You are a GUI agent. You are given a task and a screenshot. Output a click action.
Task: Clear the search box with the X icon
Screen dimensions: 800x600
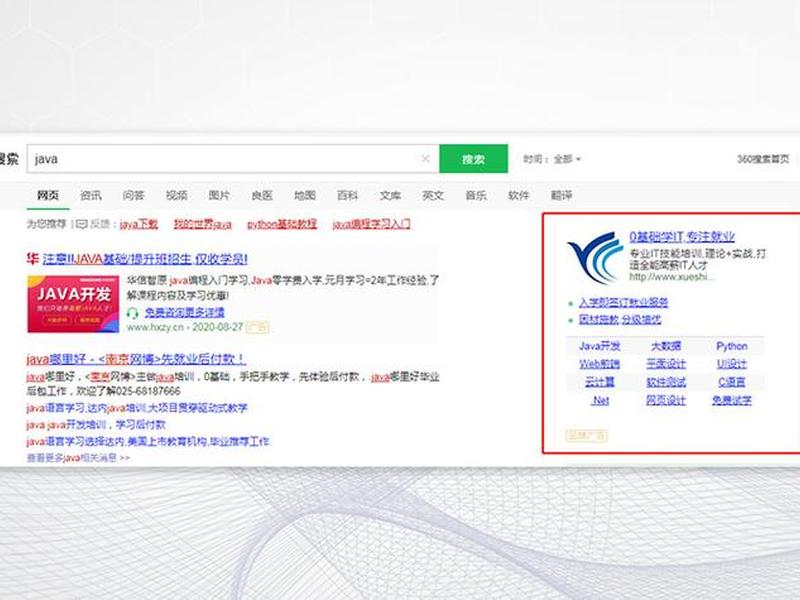tap(425, 159)
